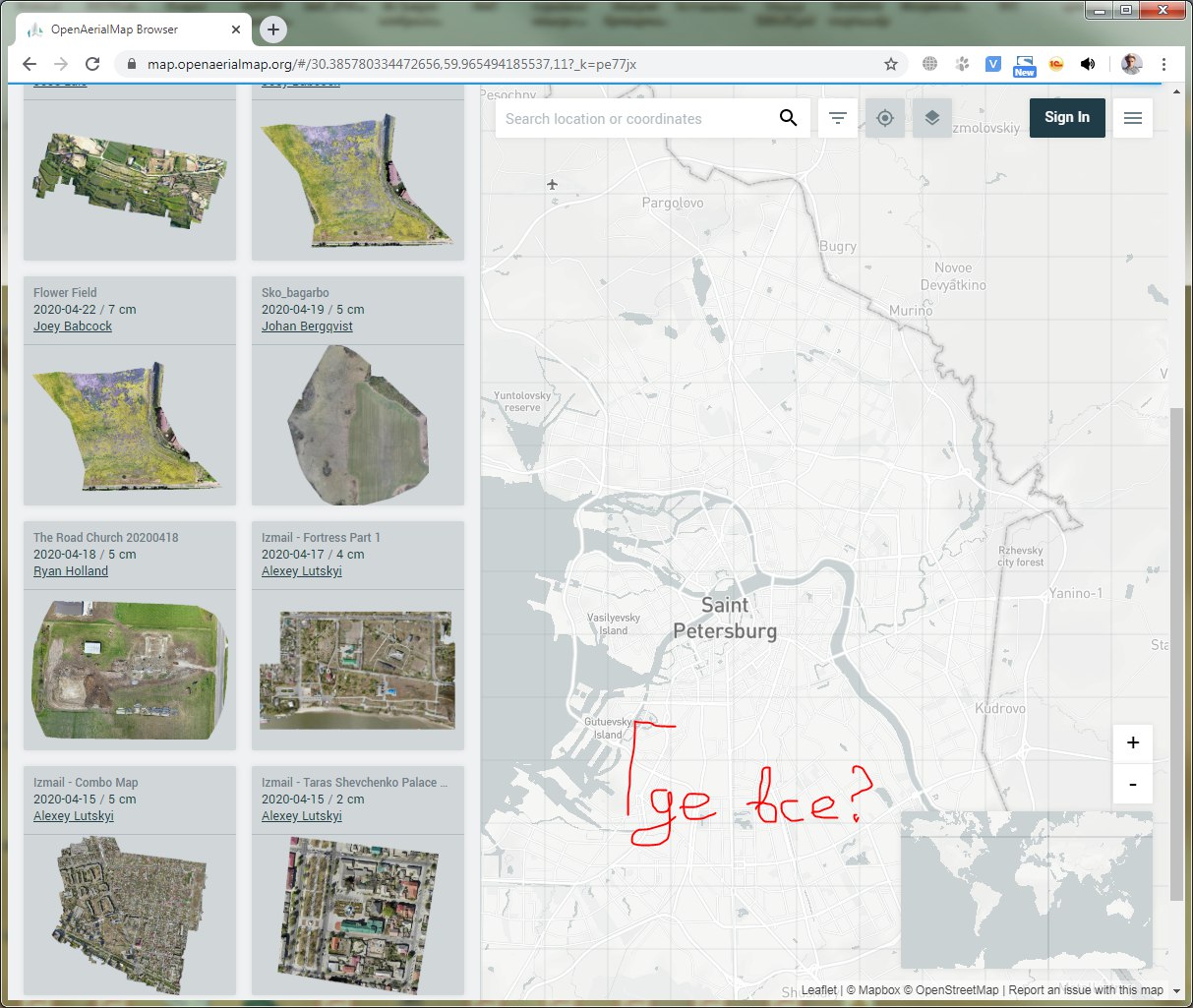Zoom in on the map

pos(1133,743)
